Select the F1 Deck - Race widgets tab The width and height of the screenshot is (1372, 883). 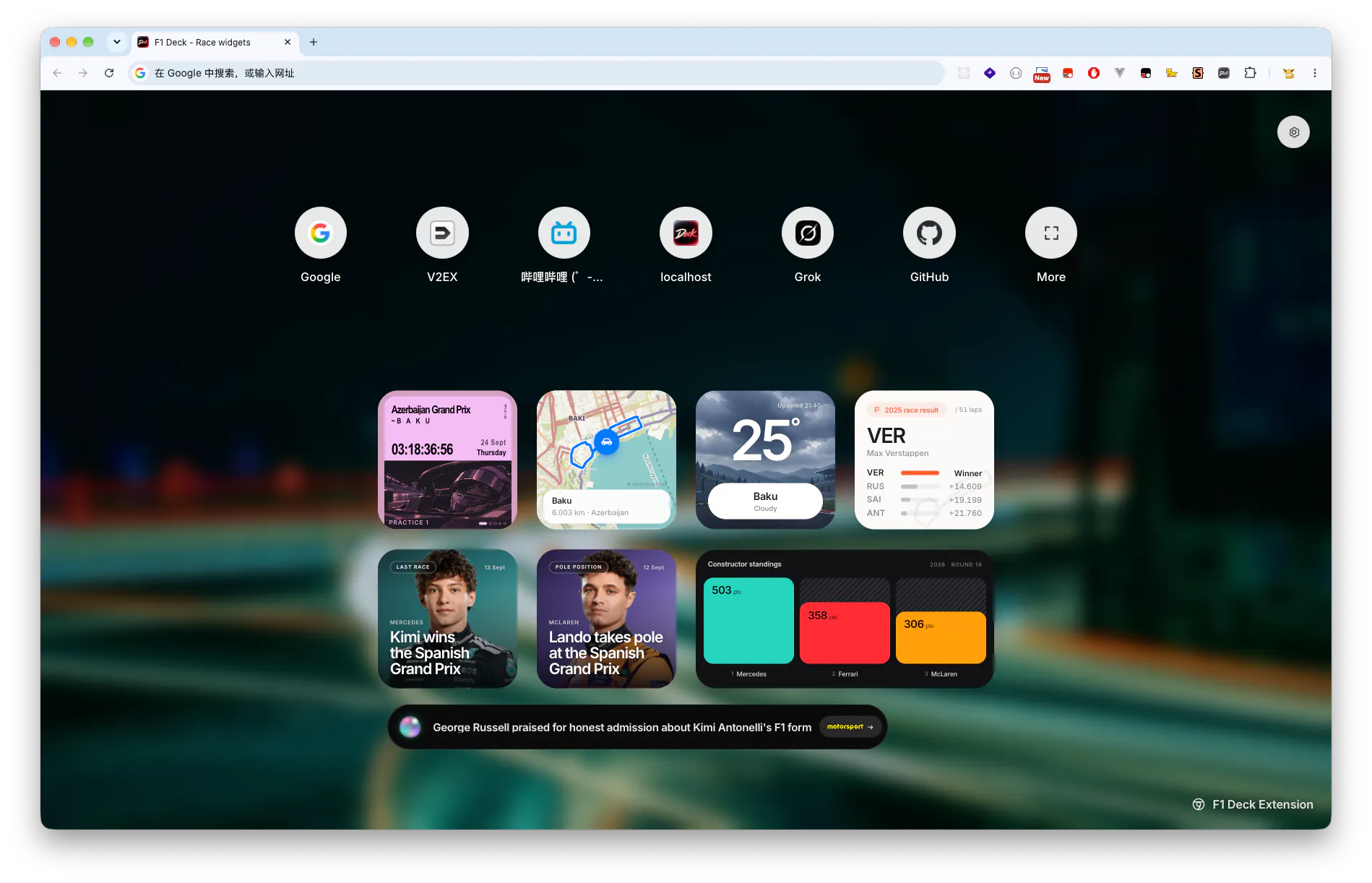(x=215, y=43)
